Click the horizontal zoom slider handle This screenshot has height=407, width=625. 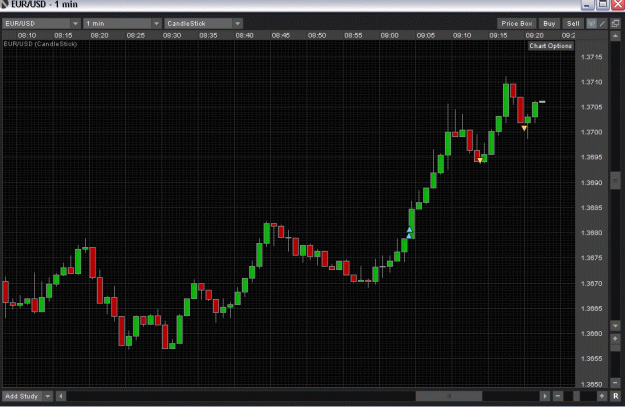tap(576, 396)
